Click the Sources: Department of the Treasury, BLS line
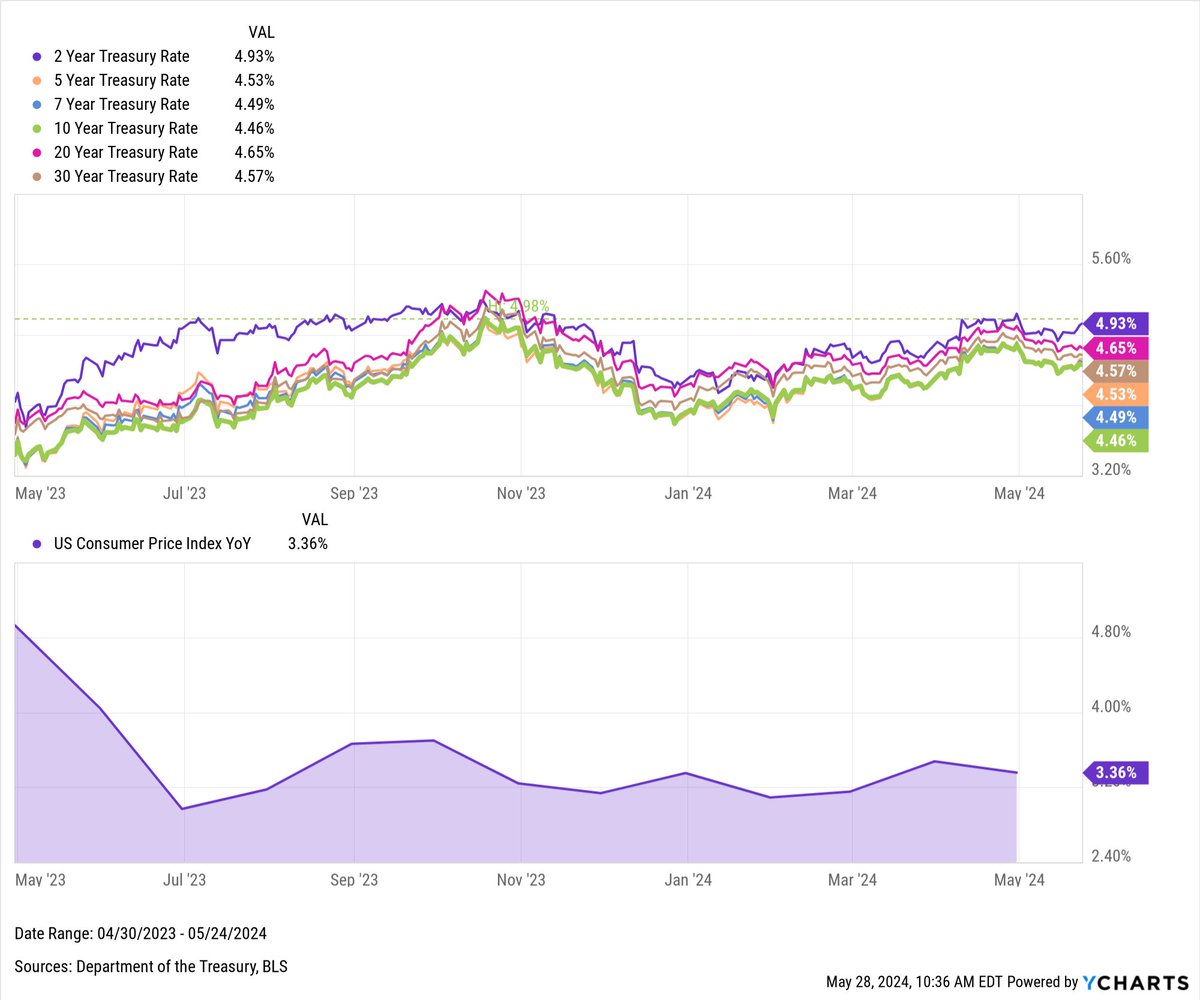1200x1000 pixels. (151, 967)
